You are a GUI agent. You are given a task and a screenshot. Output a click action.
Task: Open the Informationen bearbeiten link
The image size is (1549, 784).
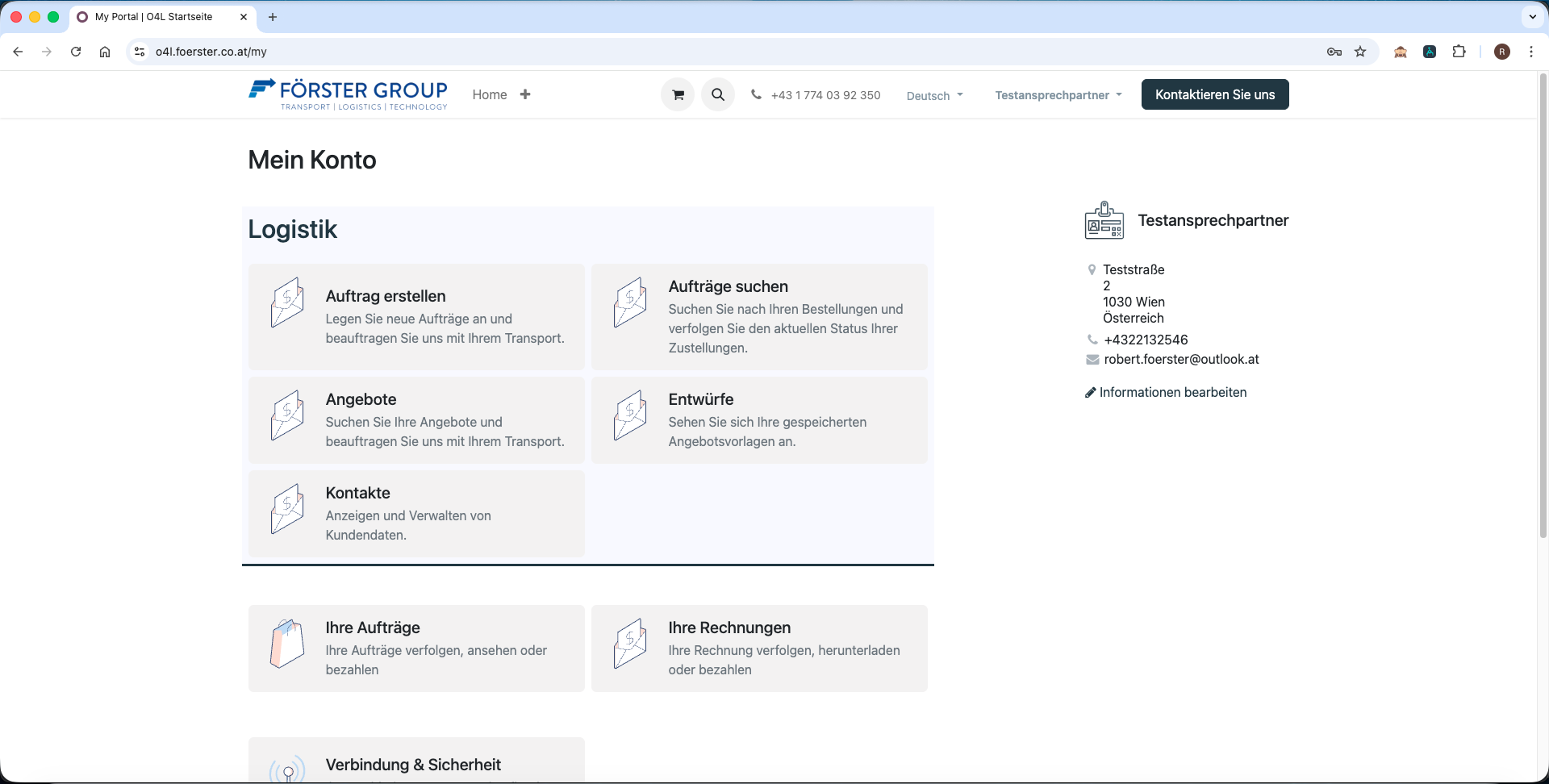(x=1173, y=392)
